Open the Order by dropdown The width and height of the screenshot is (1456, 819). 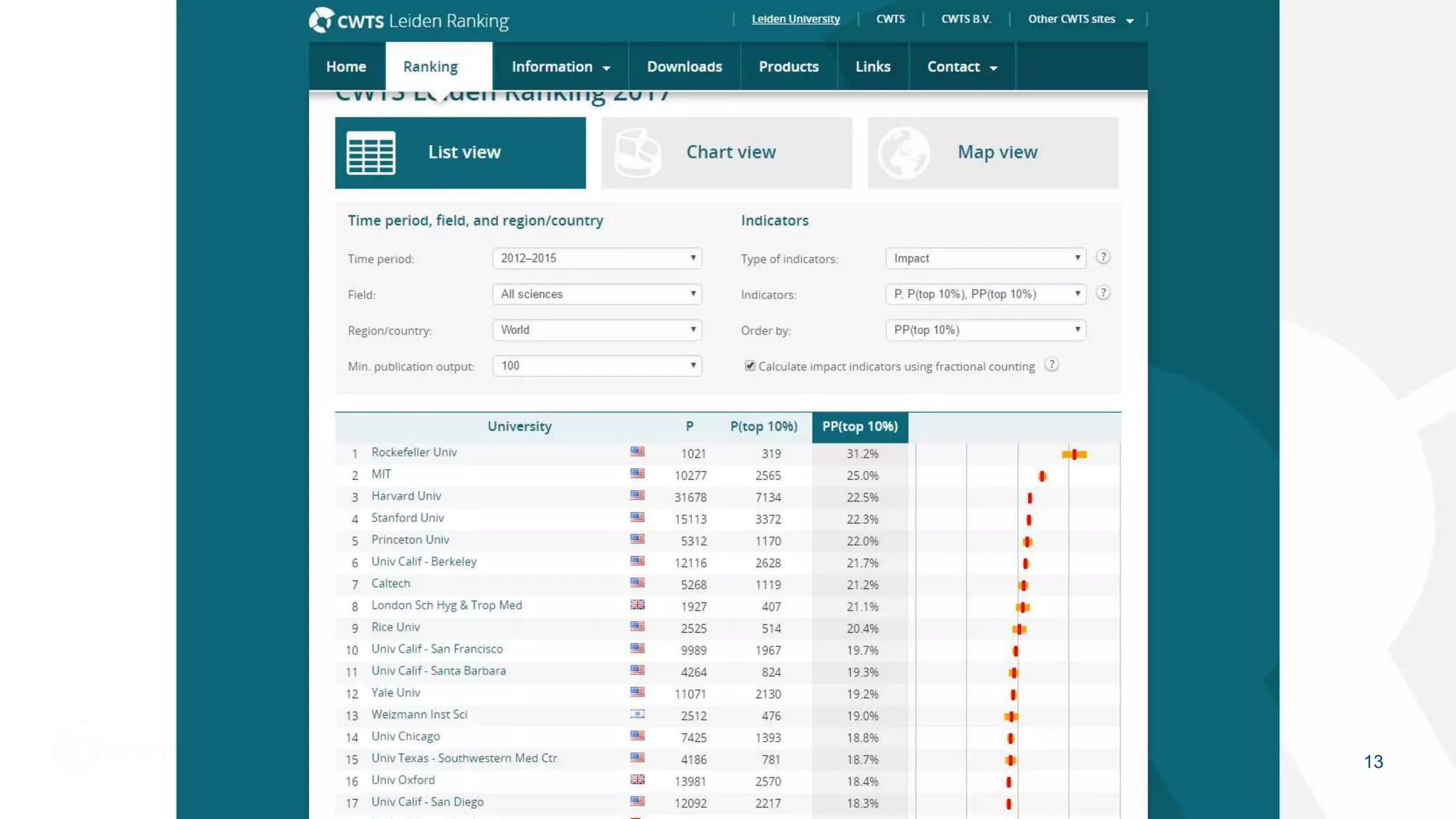(985, 330)
